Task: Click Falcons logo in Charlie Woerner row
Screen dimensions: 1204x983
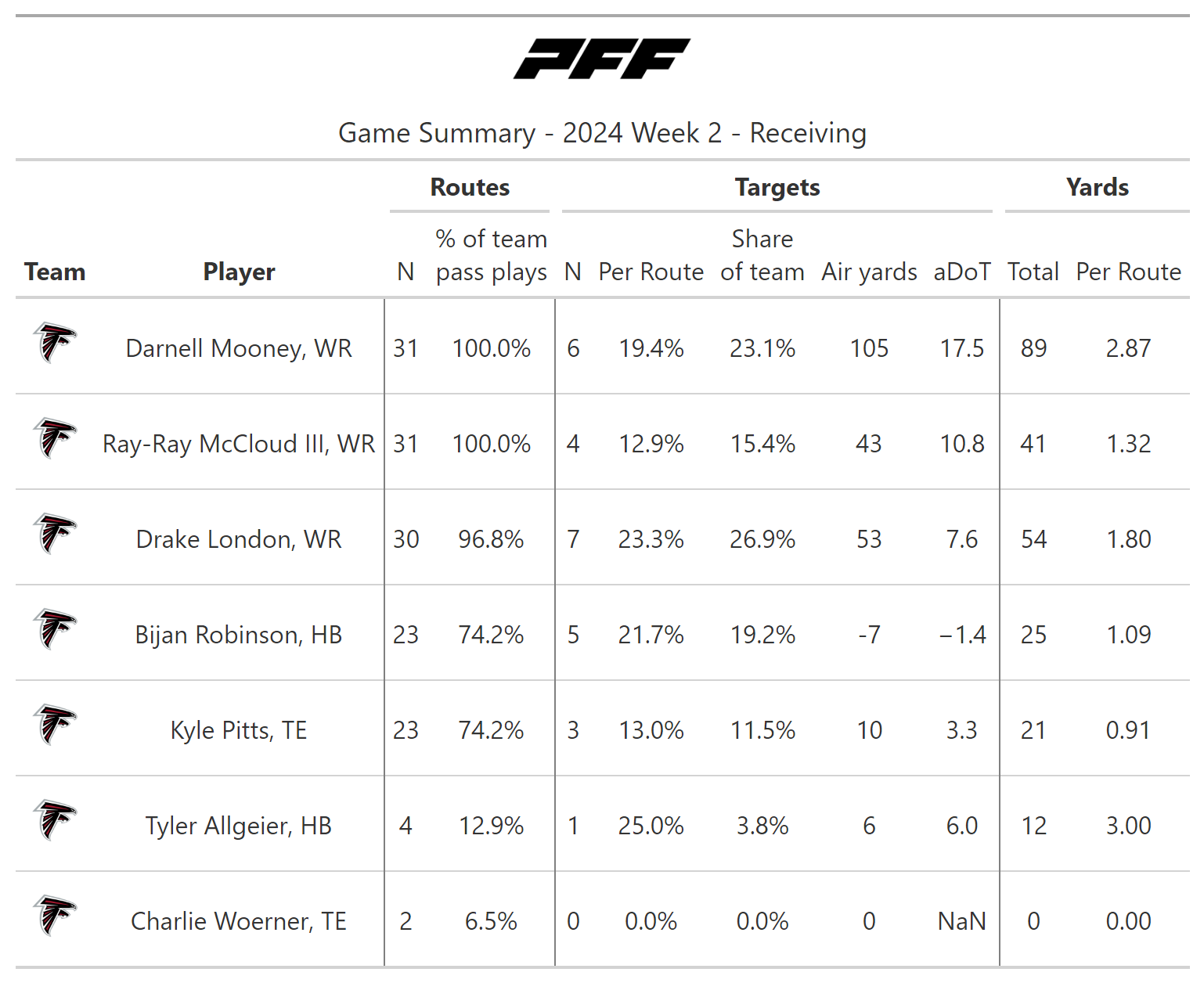Action: (55, 916)
